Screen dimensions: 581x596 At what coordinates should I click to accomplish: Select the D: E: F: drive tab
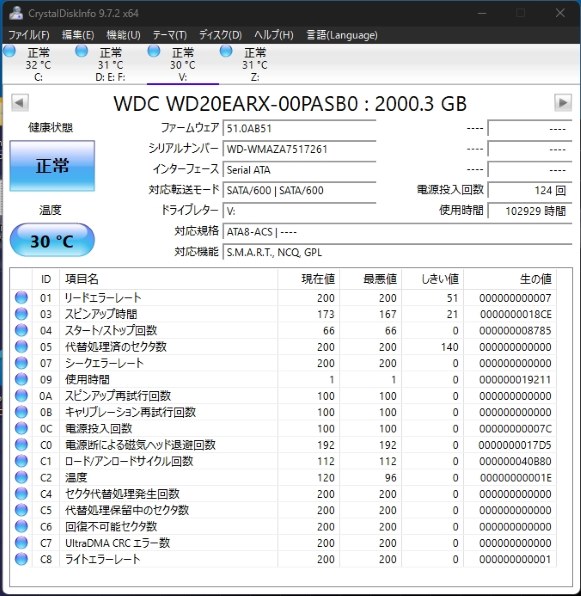(x=110, y=64)
